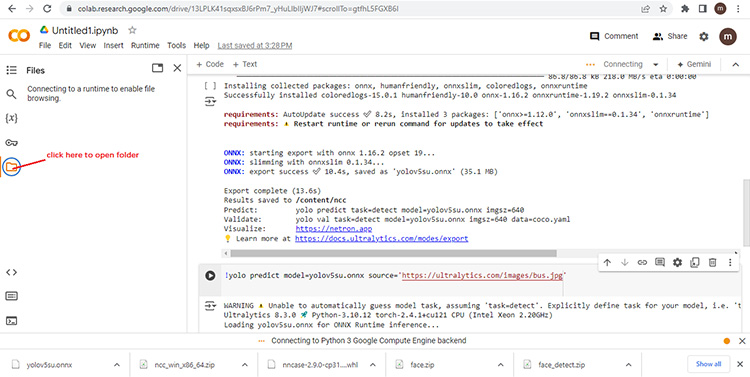750x377 pixels.
Task: Select the export cell run bracket
Action: (210, 86)
